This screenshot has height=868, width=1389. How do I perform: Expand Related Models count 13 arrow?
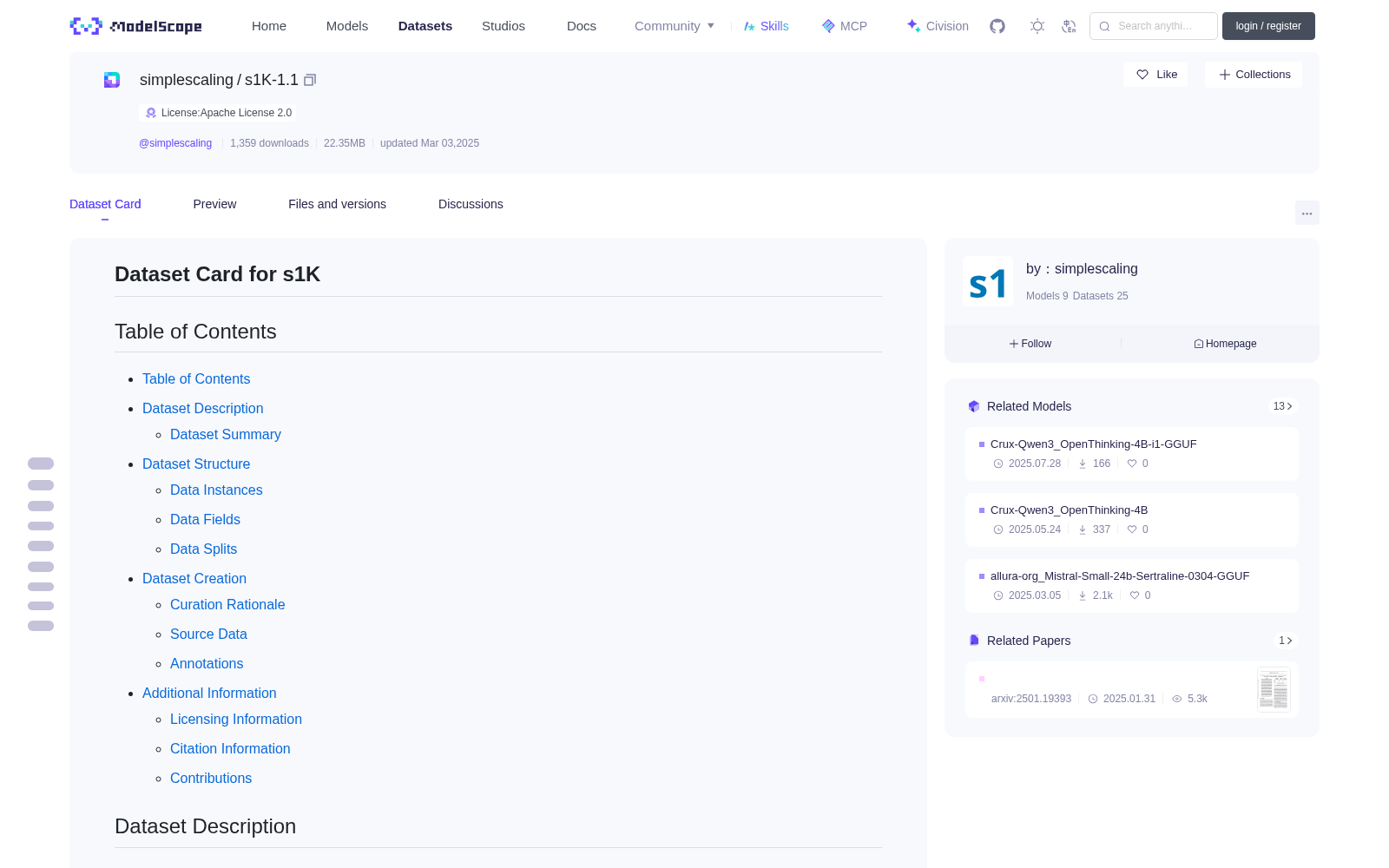1282,406
